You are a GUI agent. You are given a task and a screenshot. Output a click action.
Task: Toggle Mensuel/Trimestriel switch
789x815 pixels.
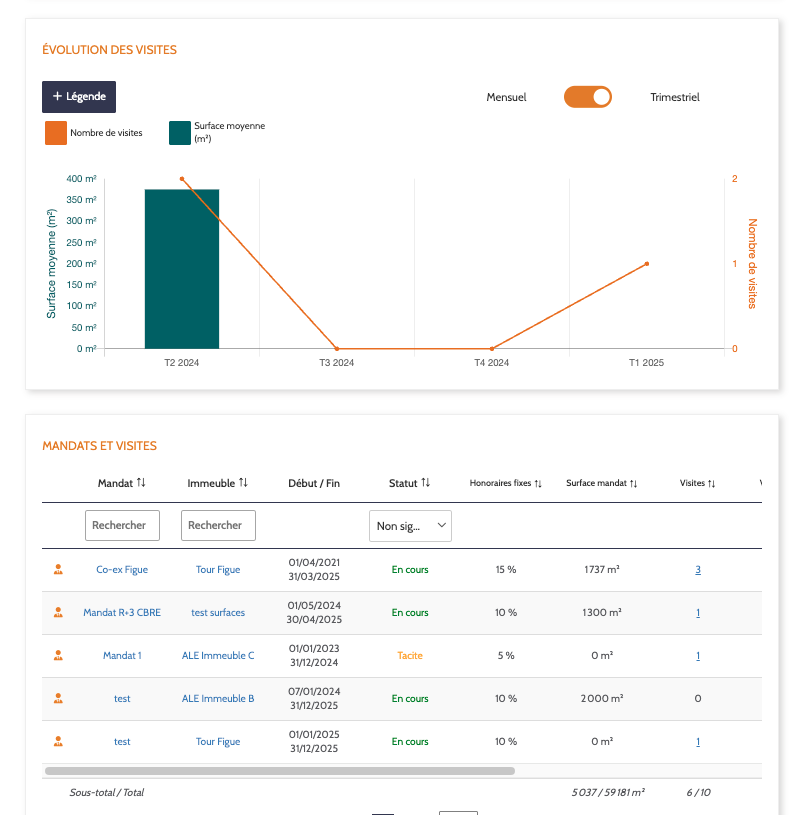point(587,97)
